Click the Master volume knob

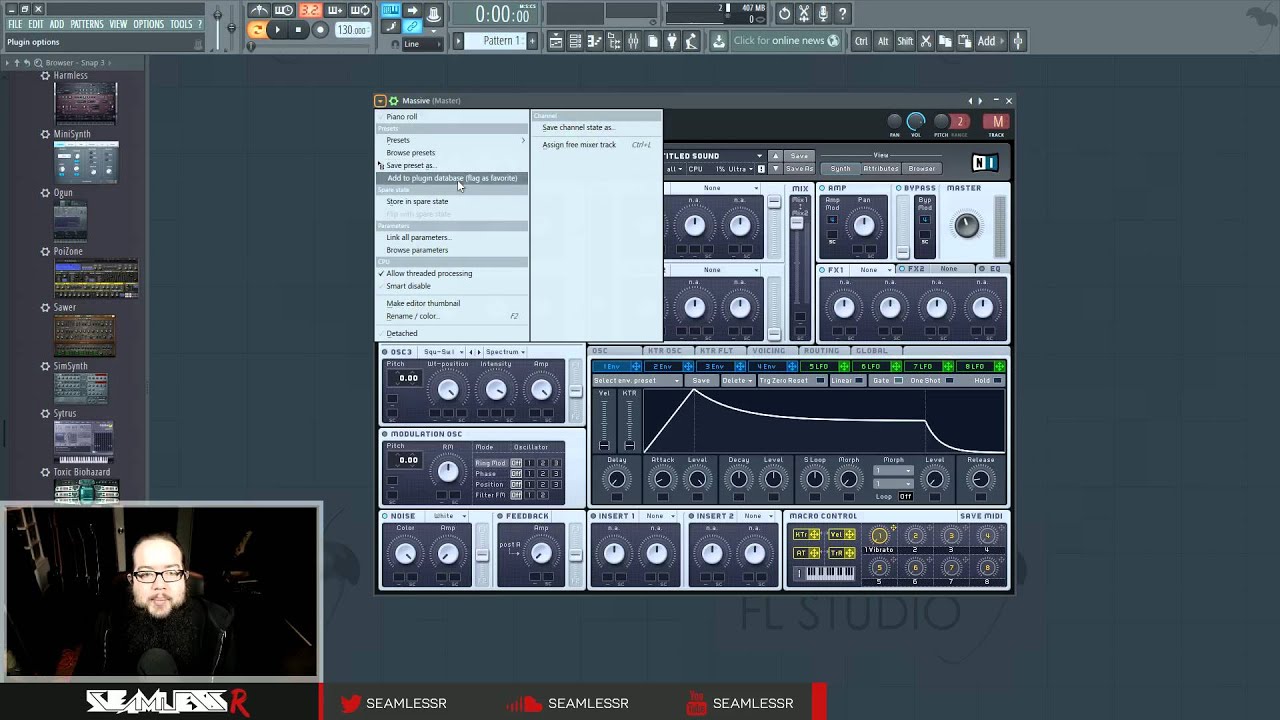(x=966, y=225)
